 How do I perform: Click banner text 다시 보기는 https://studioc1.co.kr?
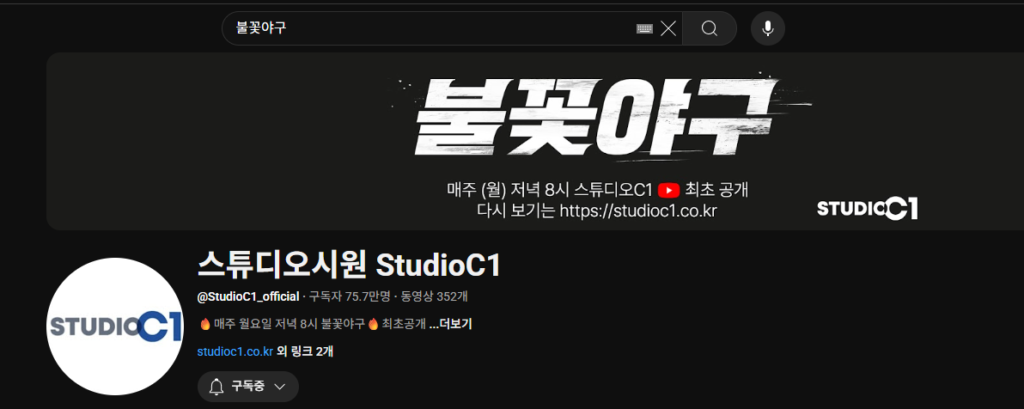tap(597, 211)
